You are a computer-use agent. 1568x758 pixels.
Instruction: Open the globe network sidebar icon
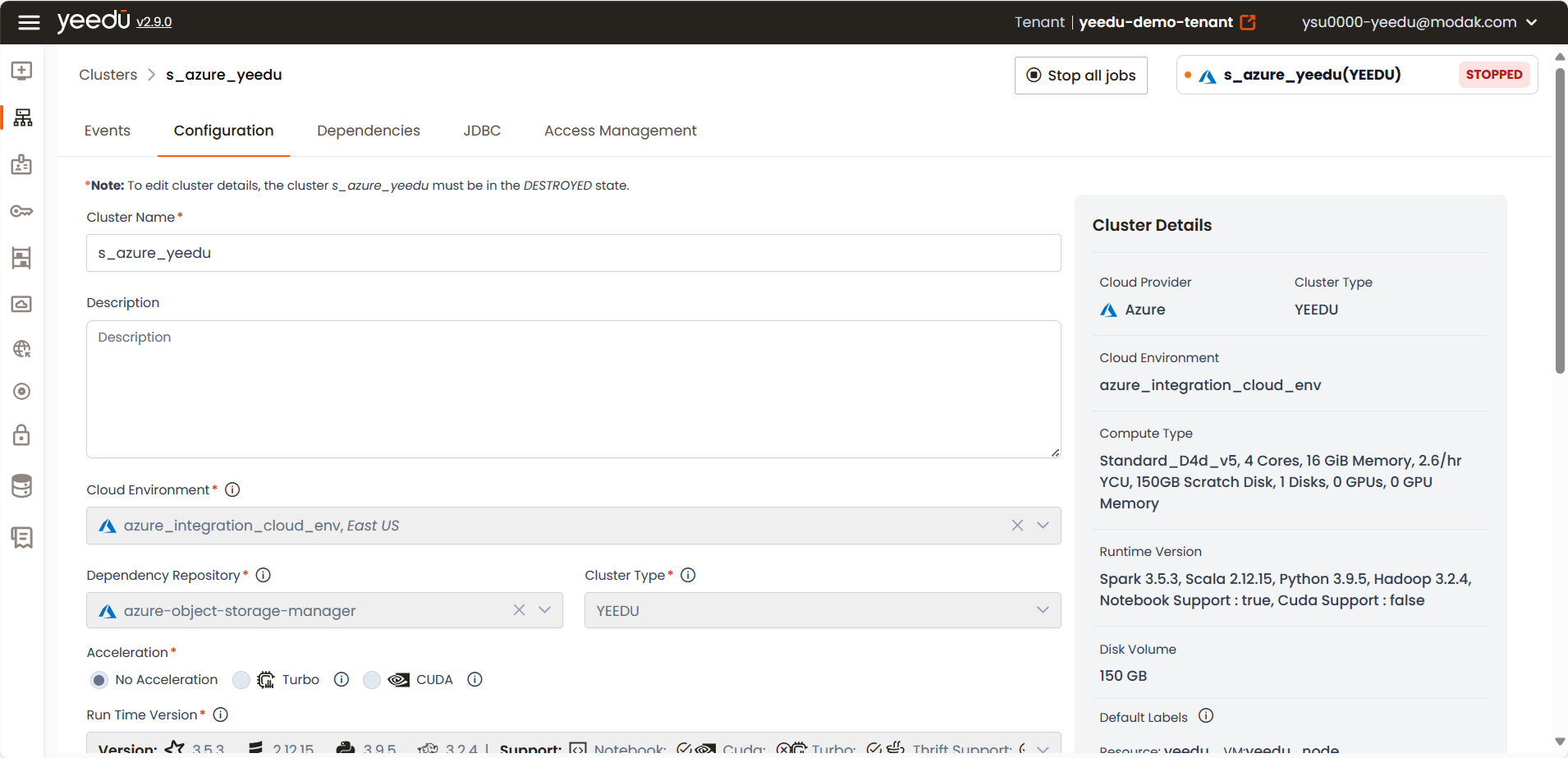[x=22, y=349]
